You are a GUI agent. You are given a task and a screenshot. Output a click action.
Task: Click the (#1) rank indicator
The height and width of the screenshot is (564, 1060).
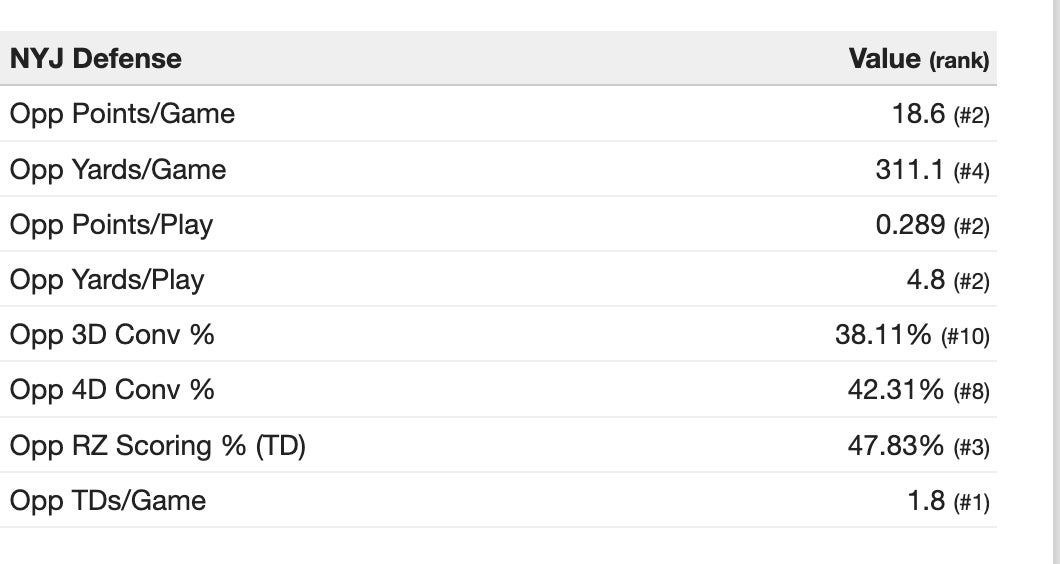(971, 501)
